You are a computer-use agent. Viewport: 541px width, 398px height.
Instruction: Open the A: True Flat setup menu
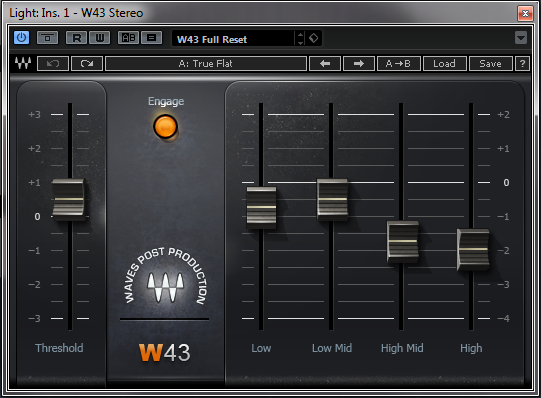[206, 63]
